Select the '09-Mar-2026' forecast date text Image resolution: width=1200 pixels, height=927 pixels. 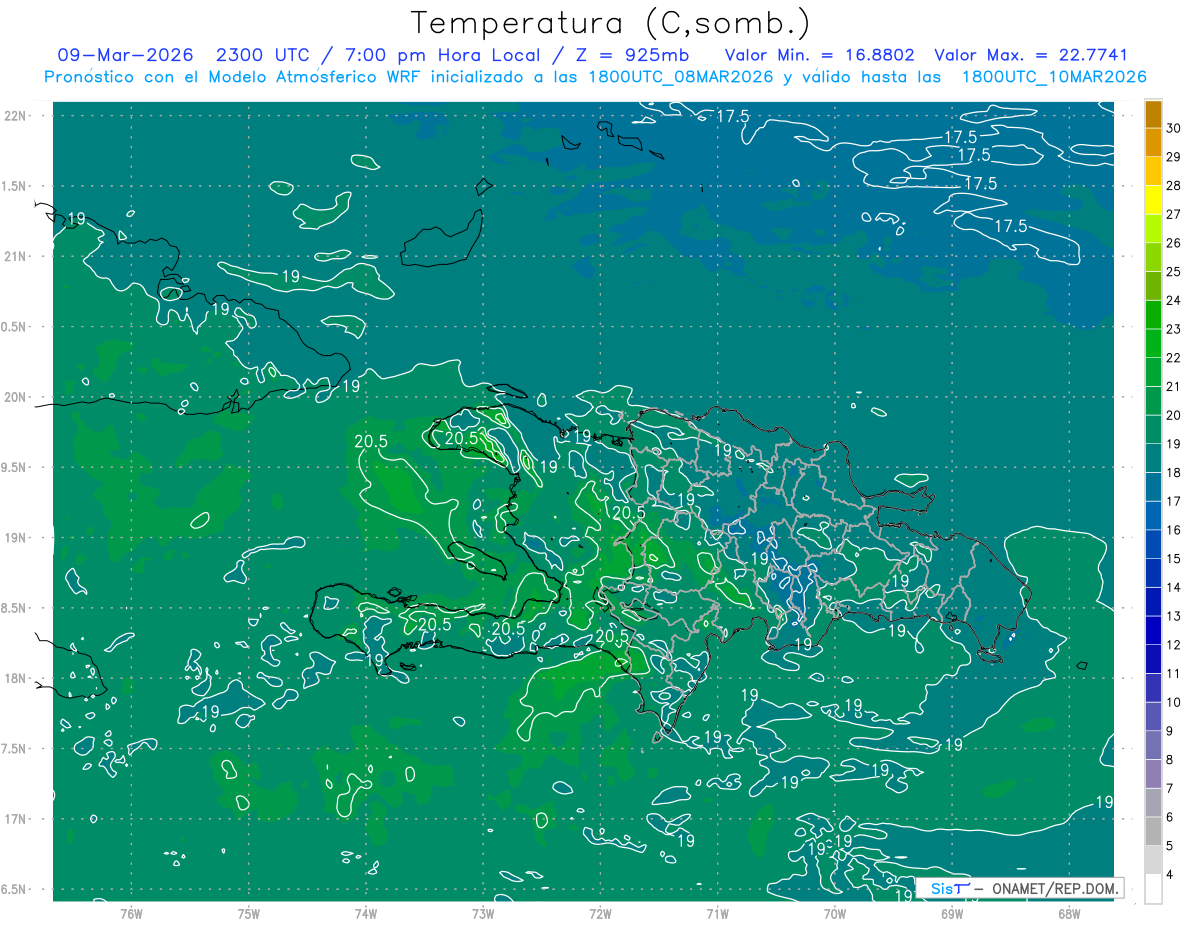(x=125, y=55)
